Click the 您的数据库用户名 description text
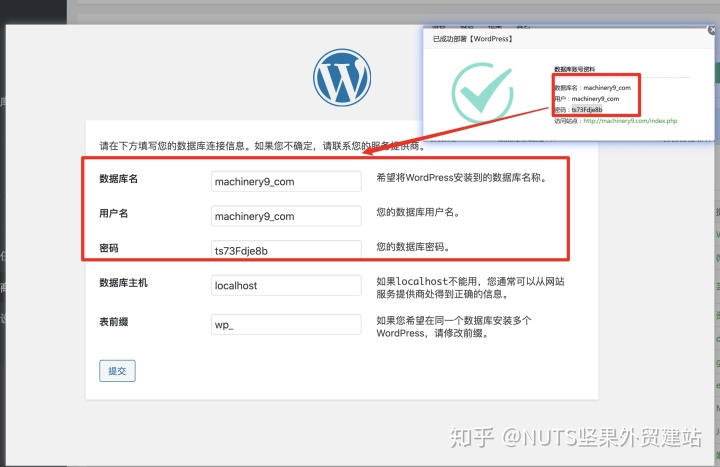720x467 pixels. point(418,212)
